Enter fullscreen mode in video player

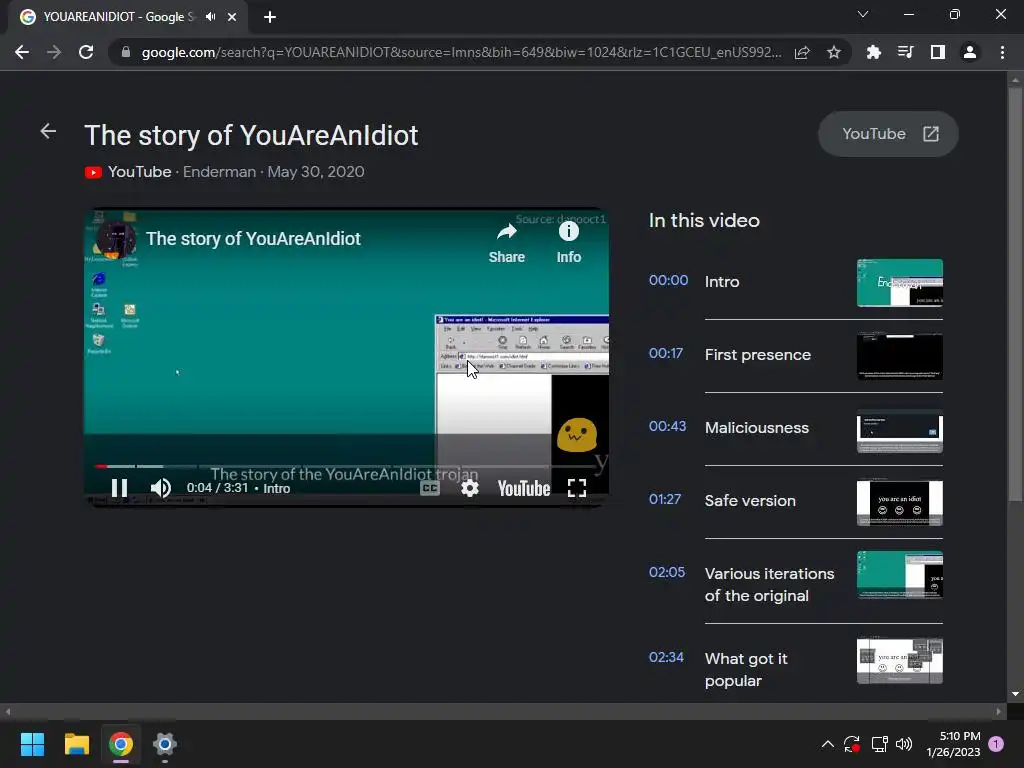(577, 488)
